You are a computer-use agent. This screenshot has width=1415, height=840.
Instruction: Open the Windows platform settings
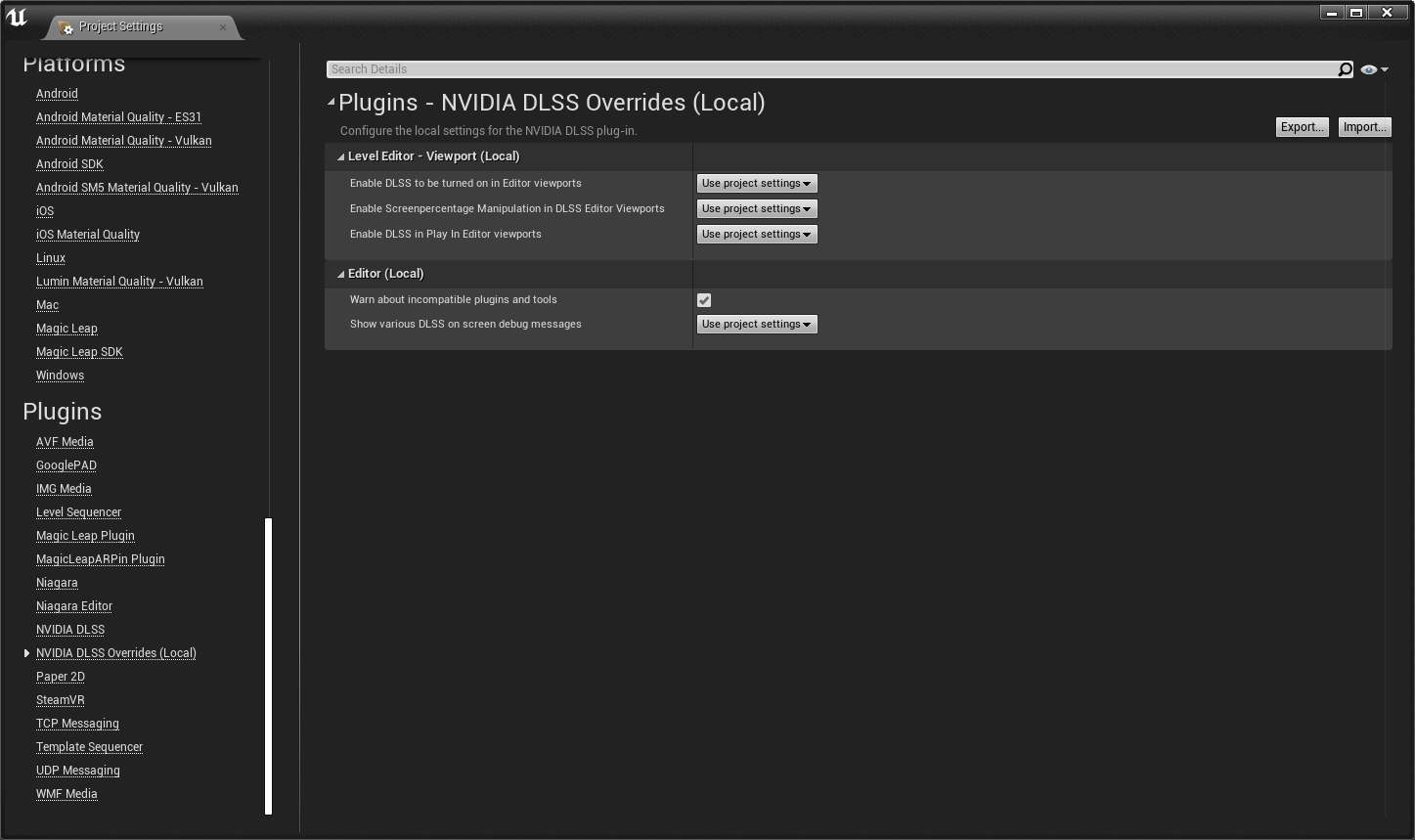click(x=60, y=376)
